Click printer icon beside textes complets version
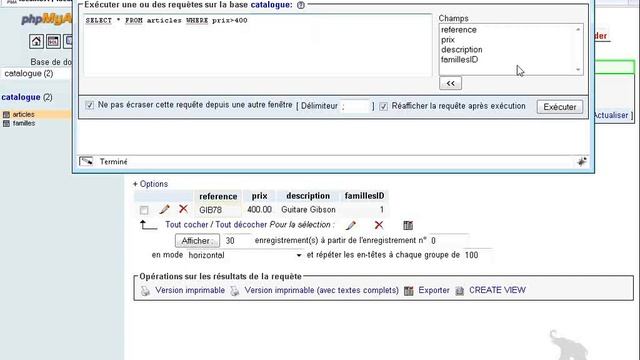Image resolution: width=640 pixels, height=360 pixels. [235, 291]
